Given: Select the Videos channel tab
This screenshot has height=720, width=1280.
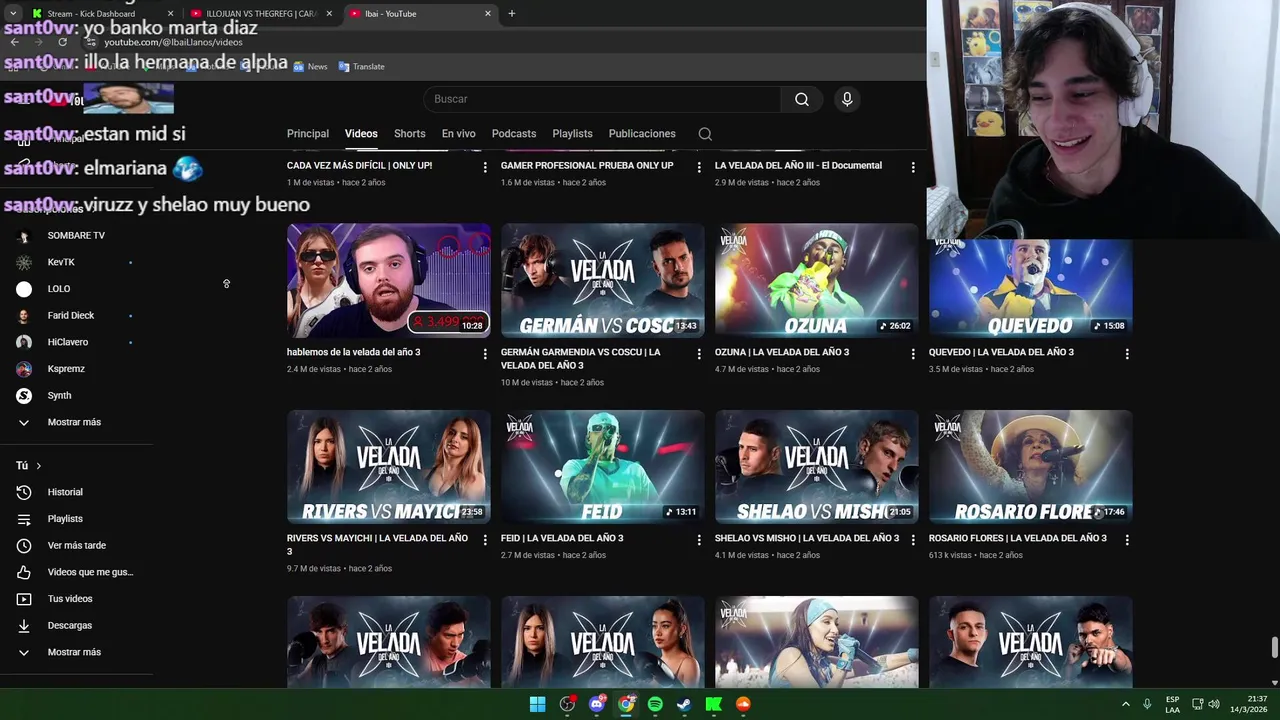Looking at the screenshot, I should coord(361,134).
